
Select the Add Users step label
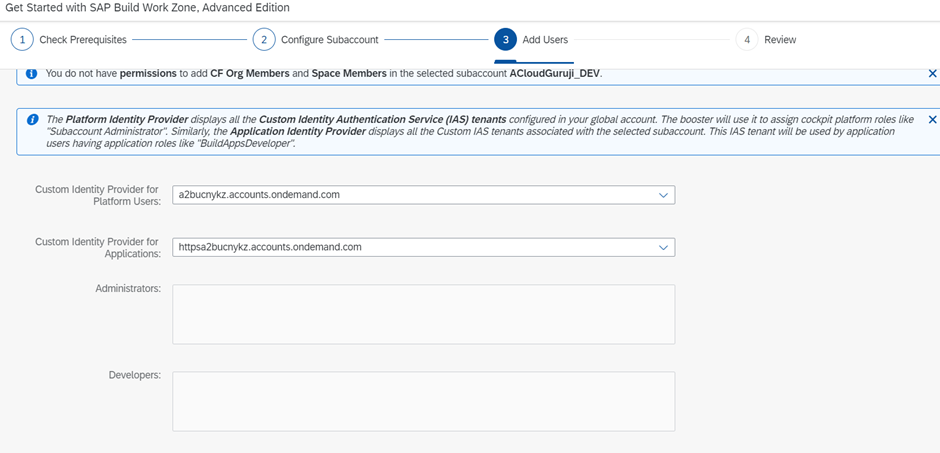click(545, 40)
